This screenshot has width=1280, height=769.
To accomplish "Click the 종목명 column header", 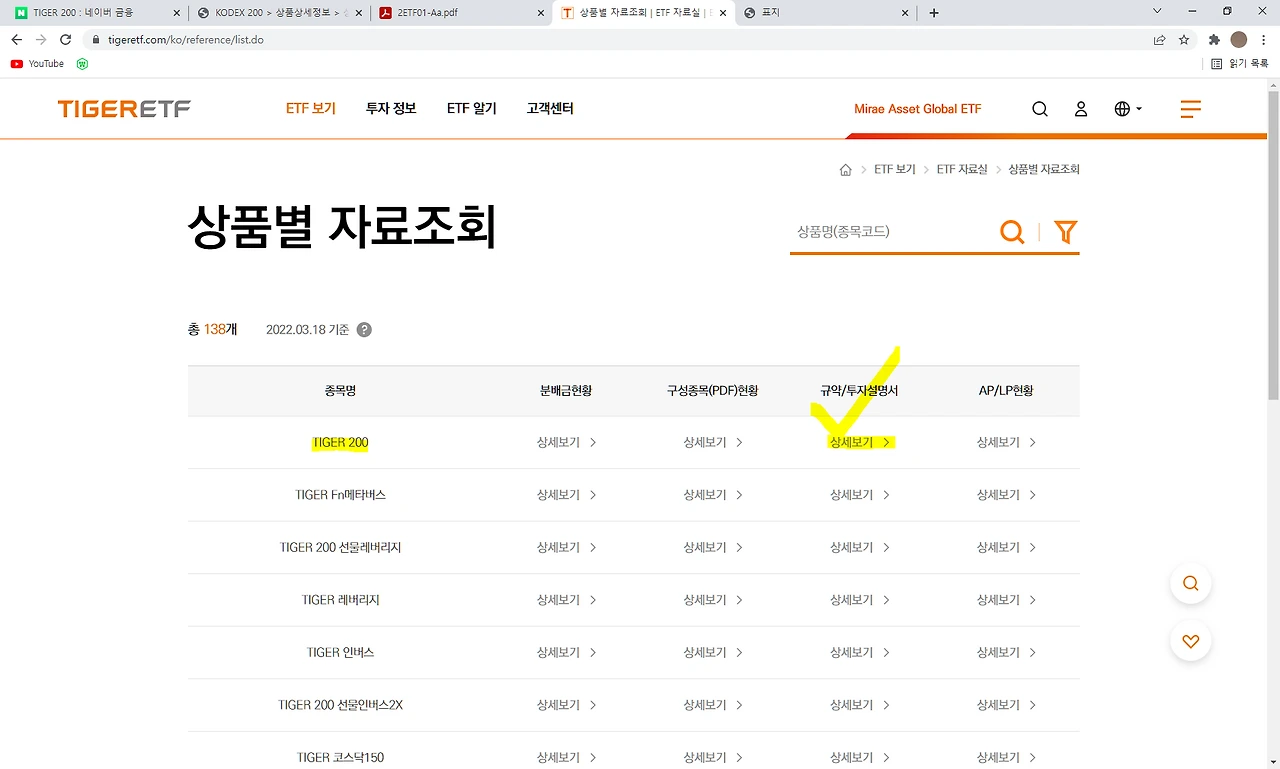I will [x=340, y=391].
